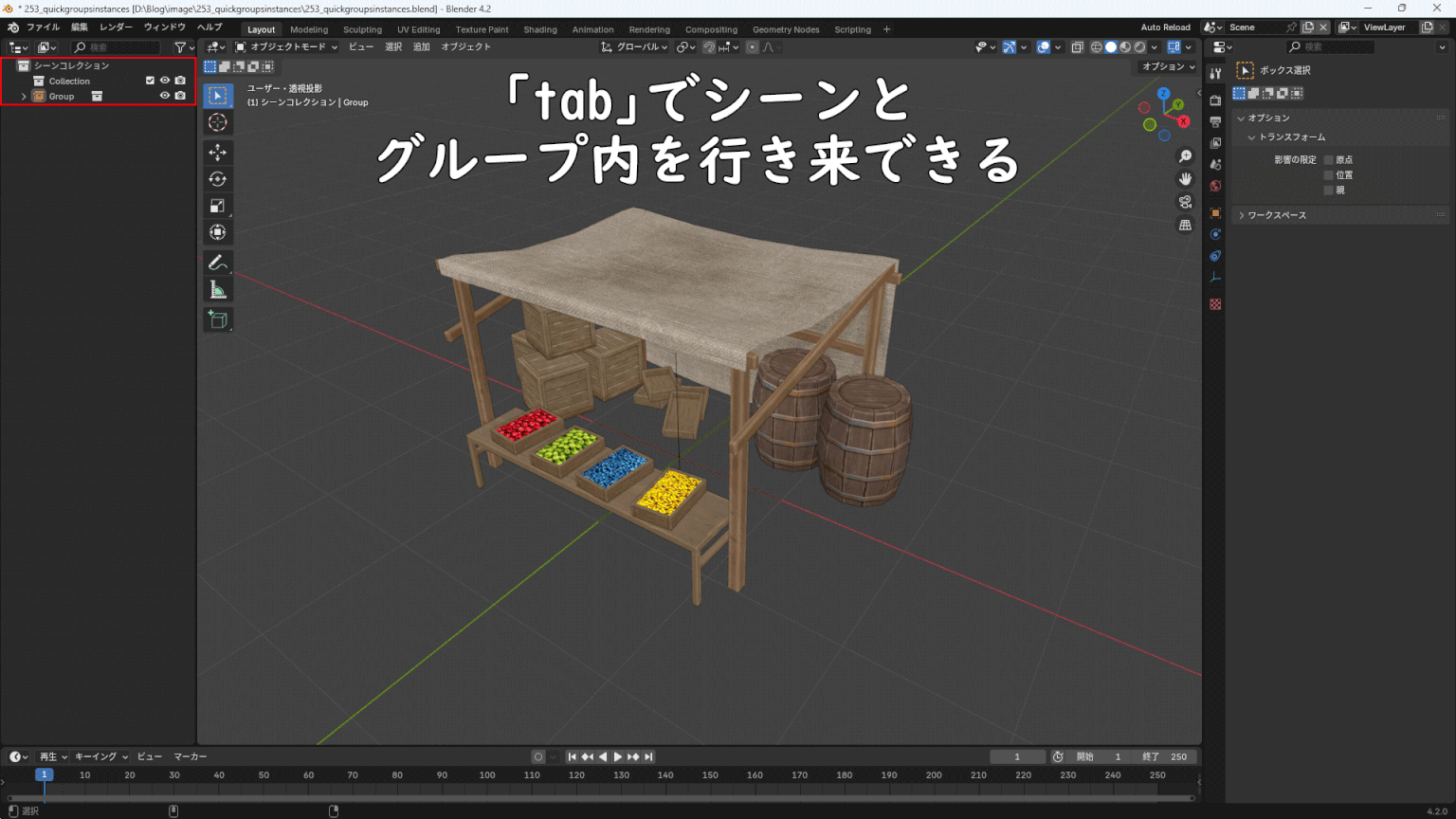Viewport: 1456px width, 819px height.
Task: Expand the Group collection in the outliner
Action: tap(23, 96)
